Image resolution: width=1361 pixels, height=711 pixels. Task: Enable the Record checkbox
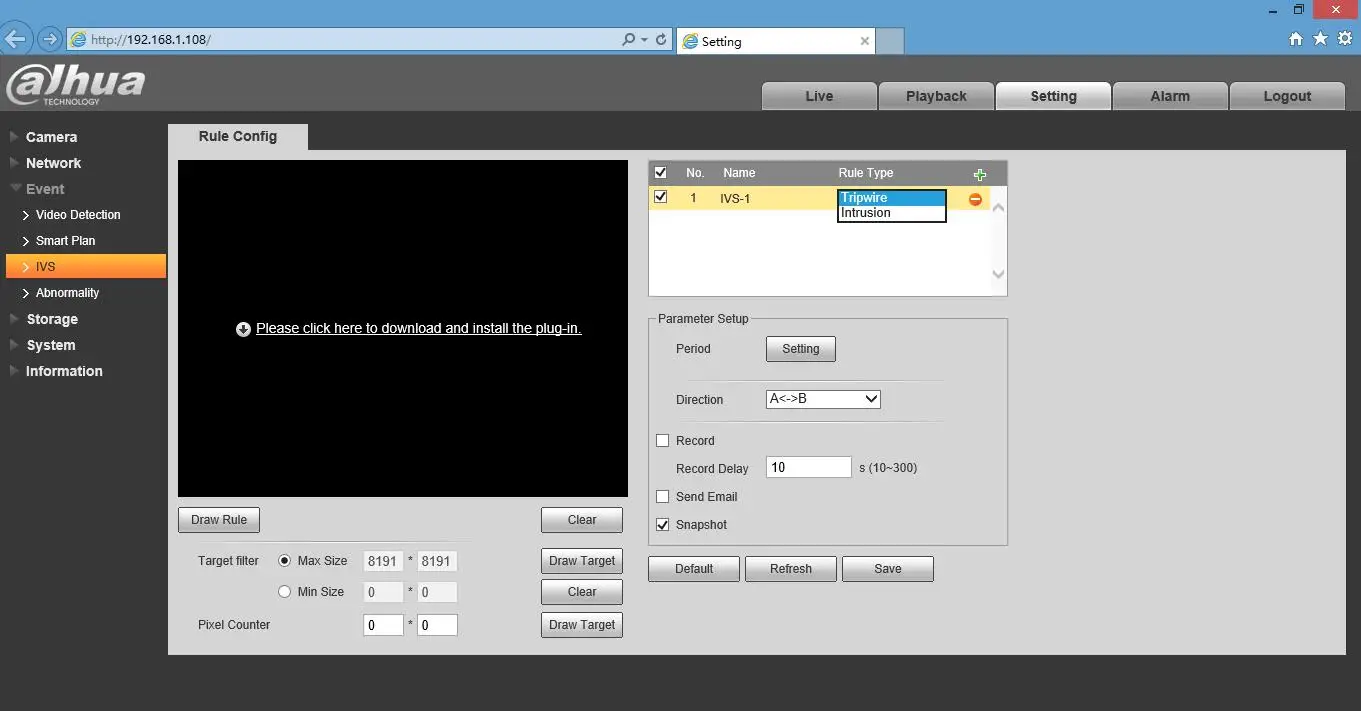662,441
